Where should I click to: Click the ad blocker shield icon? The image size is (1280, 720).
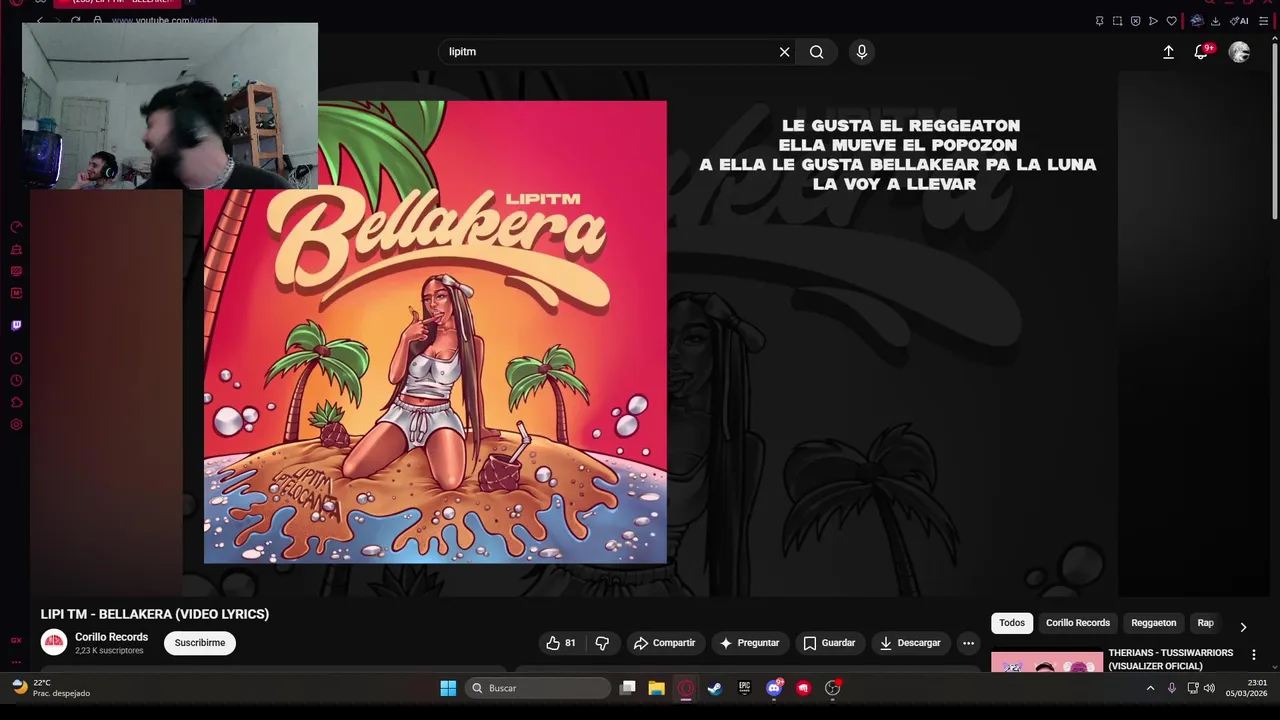pyautogui.click(x=1136, y=21)
